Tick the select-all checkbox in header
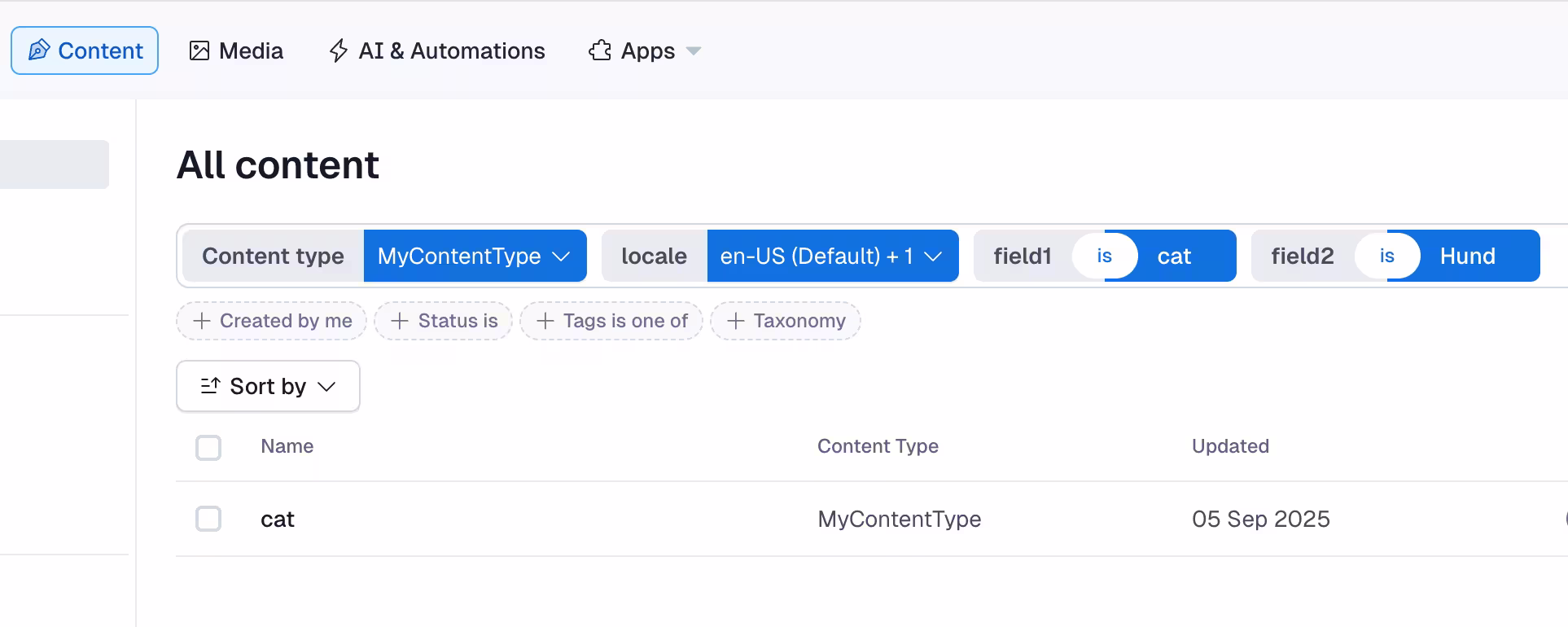 208,447
